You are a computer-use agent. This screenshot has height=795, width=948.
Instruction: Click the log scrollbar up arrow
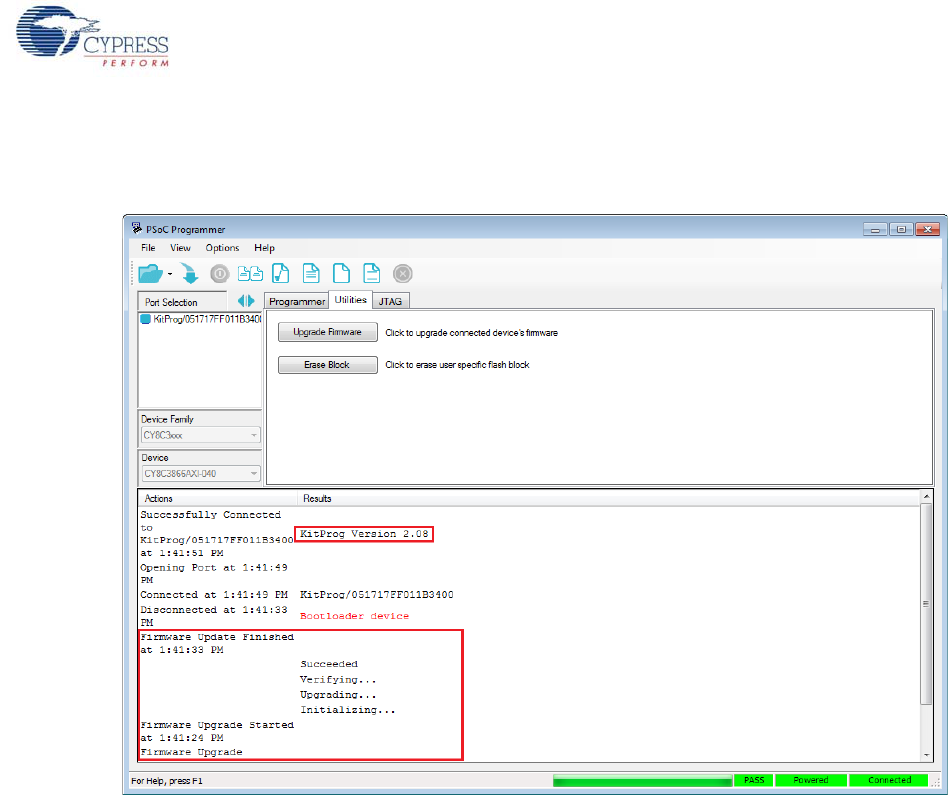point(926,496)
